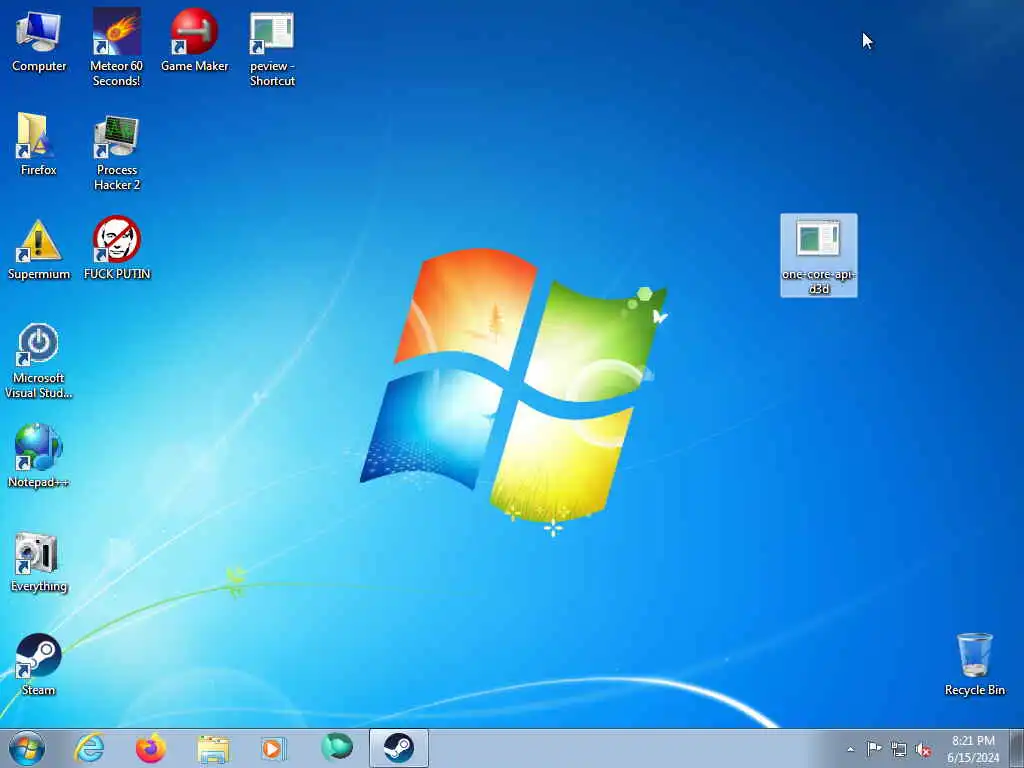Select the one-core-api-d3d desktop file
The height and width of the screenshot is (768, 1024).
point(819,256)
